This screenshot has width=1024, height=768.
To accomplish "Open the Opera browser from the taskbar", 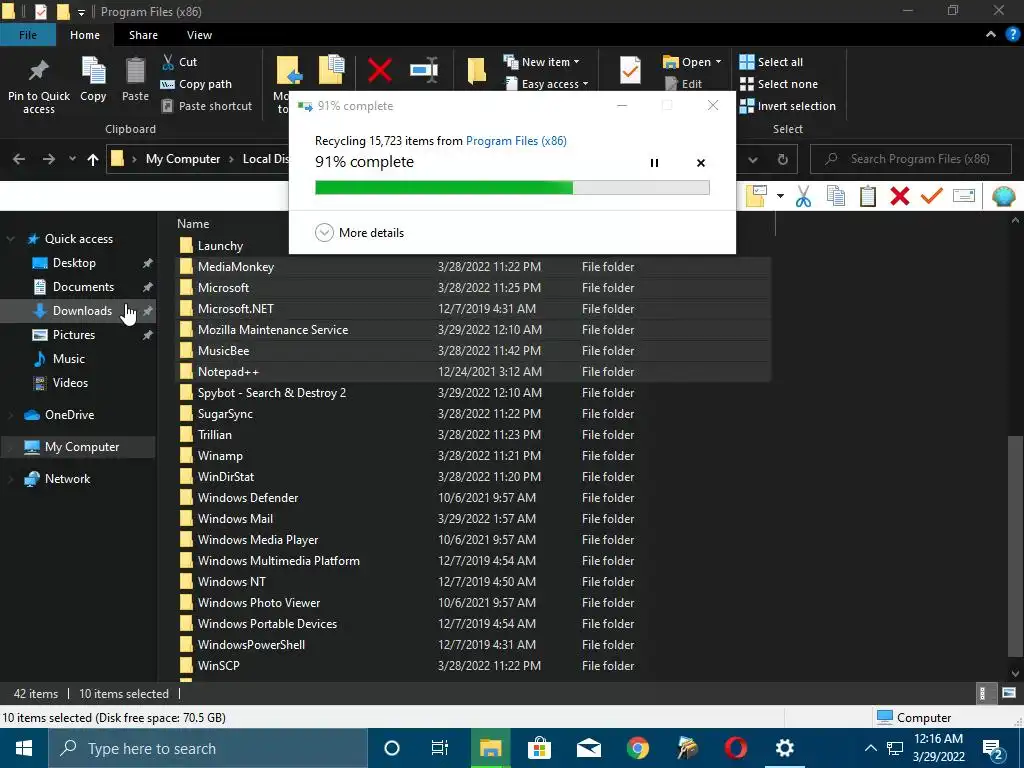I will point(735,748).
